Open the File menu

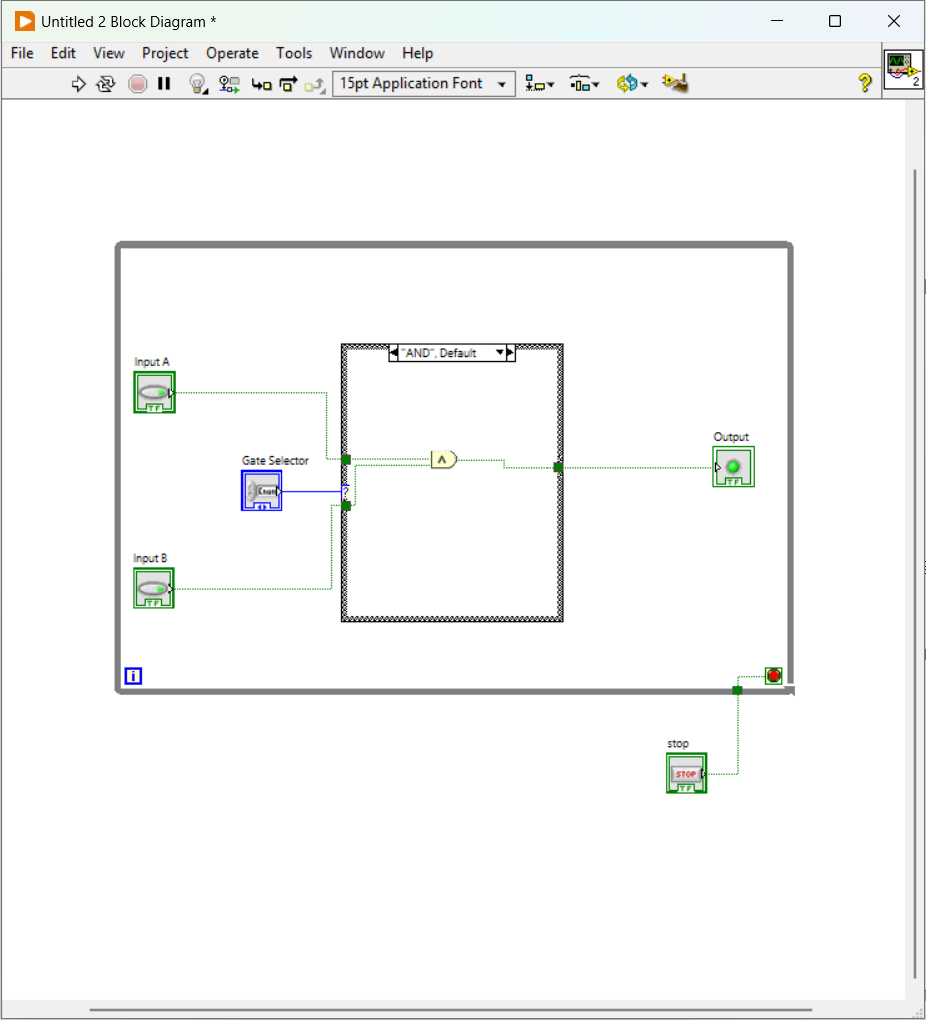tap(22, 53)
